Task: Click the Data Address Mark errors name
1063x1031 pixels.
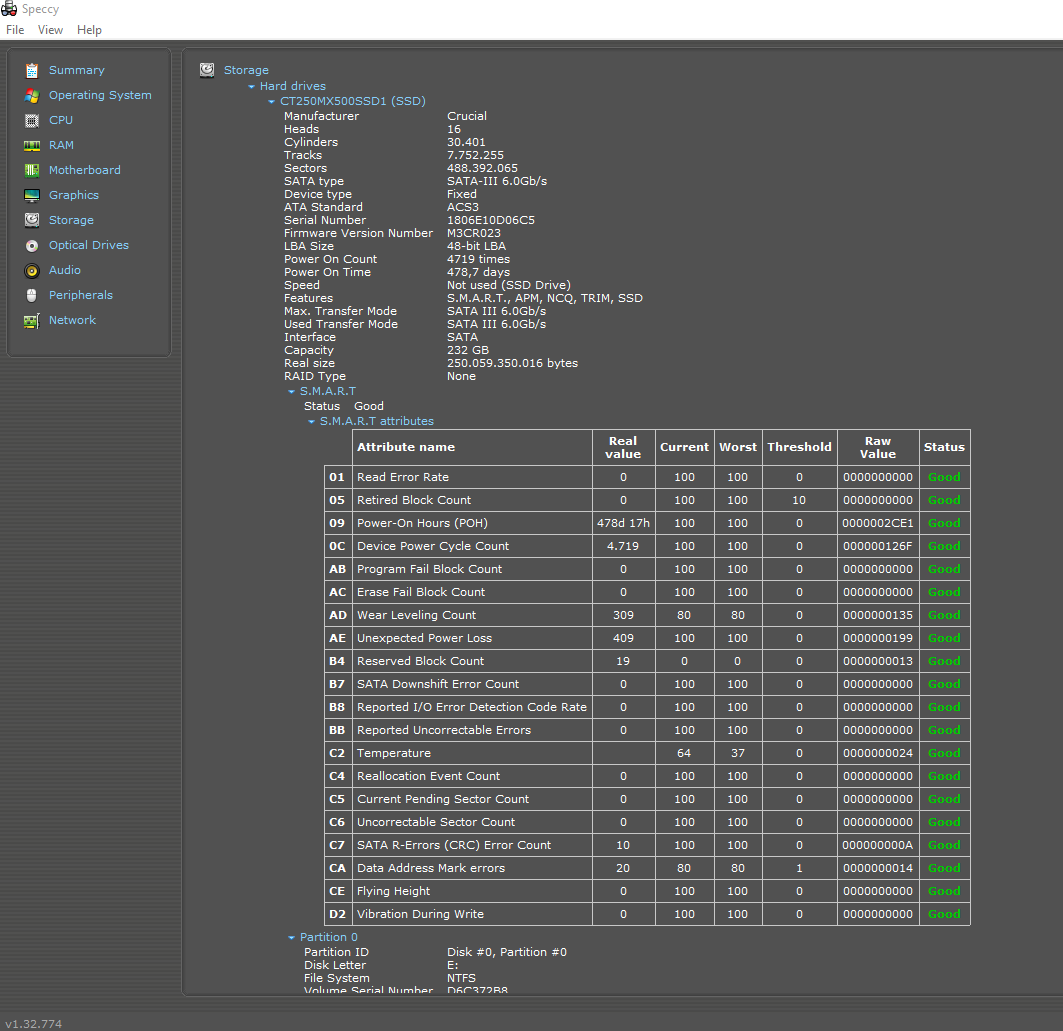Action: tap(431, 868)
